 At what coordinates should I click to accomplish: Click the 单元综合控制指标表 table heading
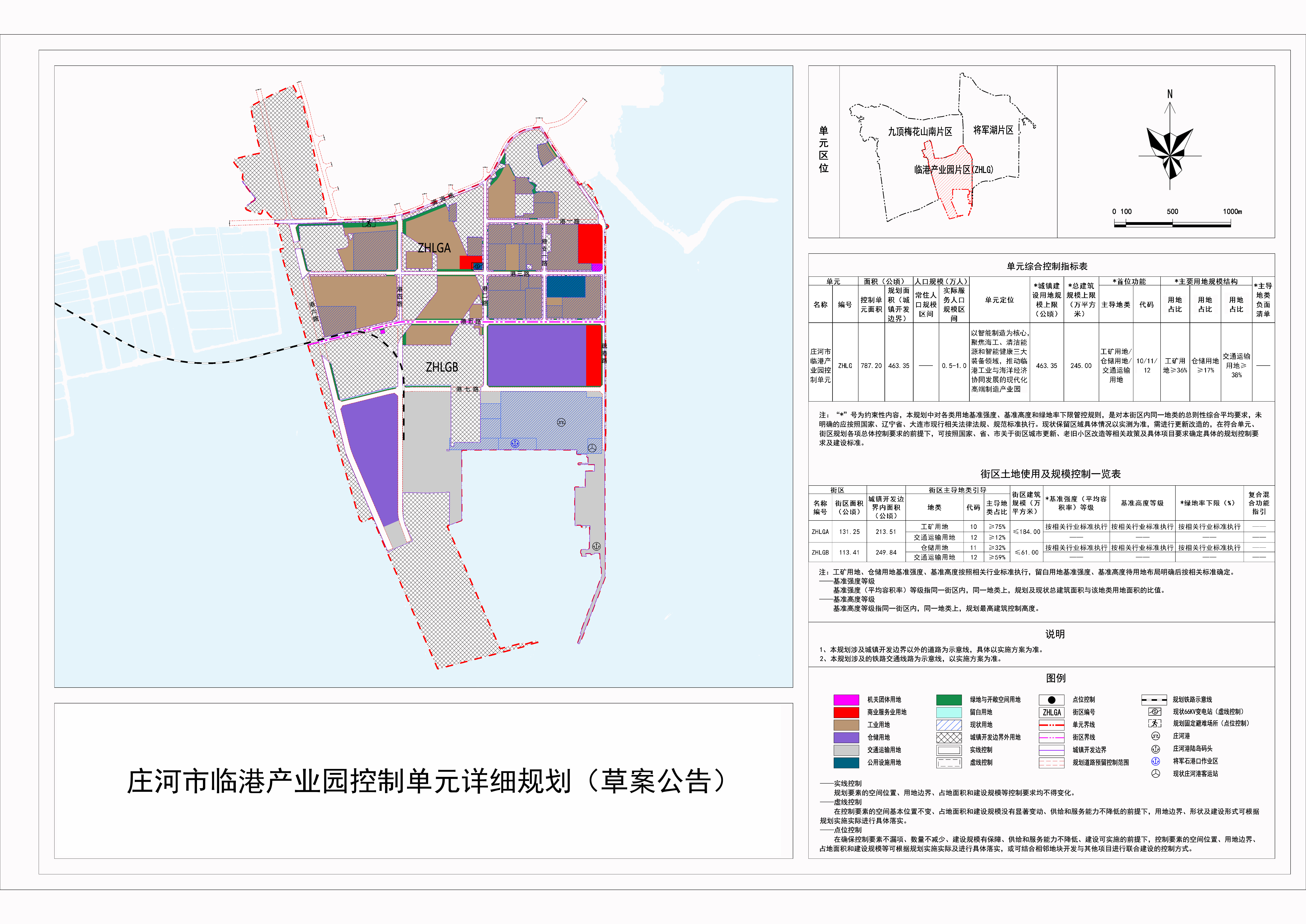coord(1047,266)
